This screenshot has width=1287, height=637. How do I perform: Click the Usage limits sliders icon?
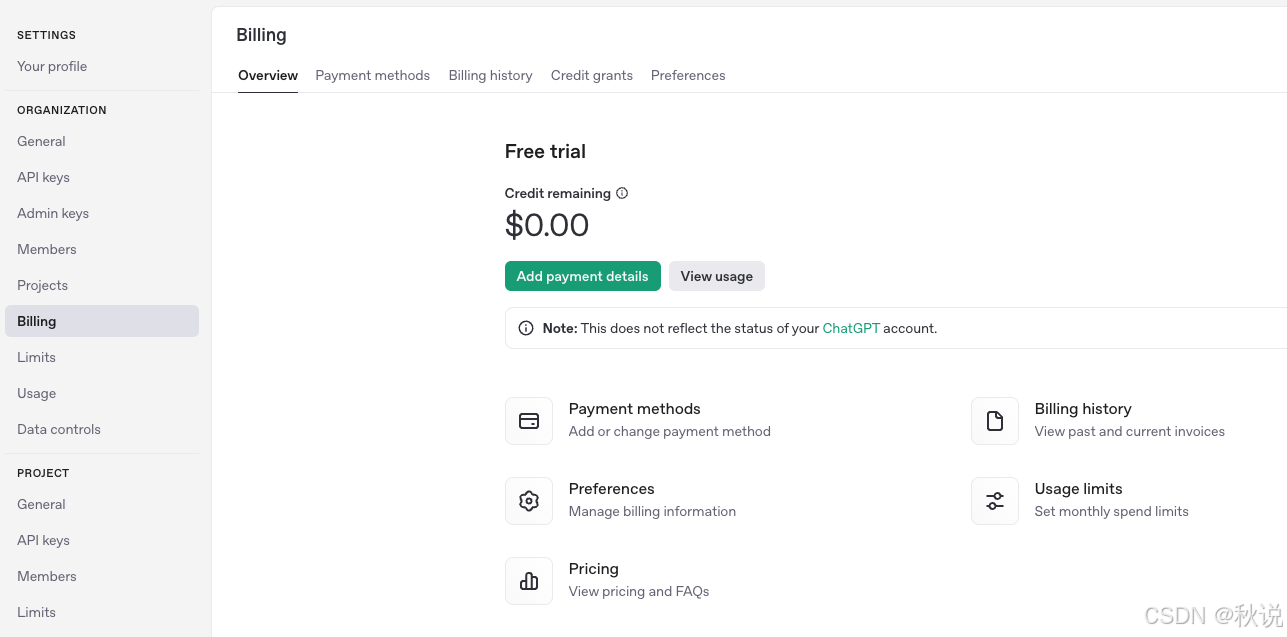(x=995, y=501)
